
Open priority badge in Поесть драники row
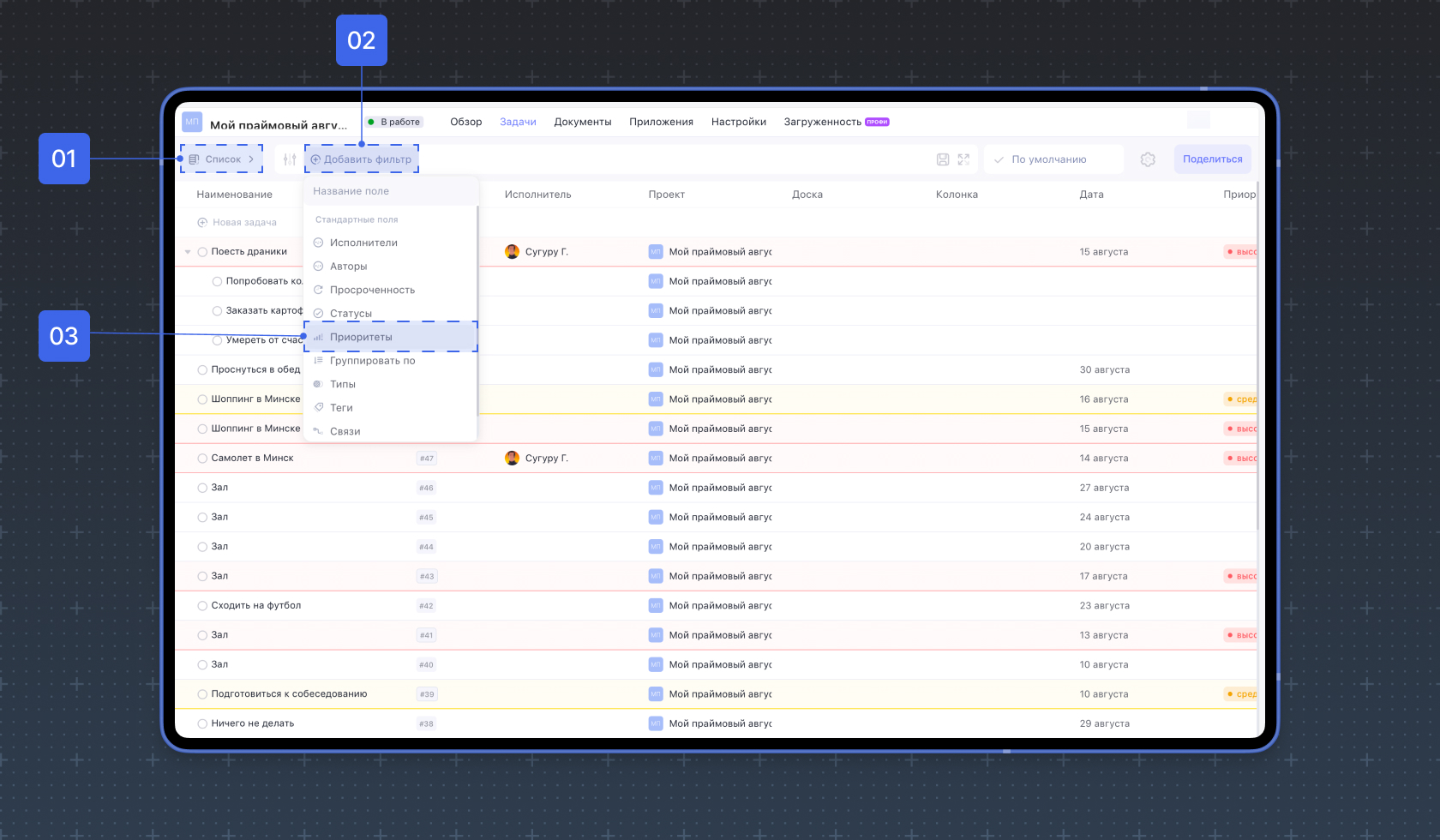pyautogui.click(x=1241, y=252)
